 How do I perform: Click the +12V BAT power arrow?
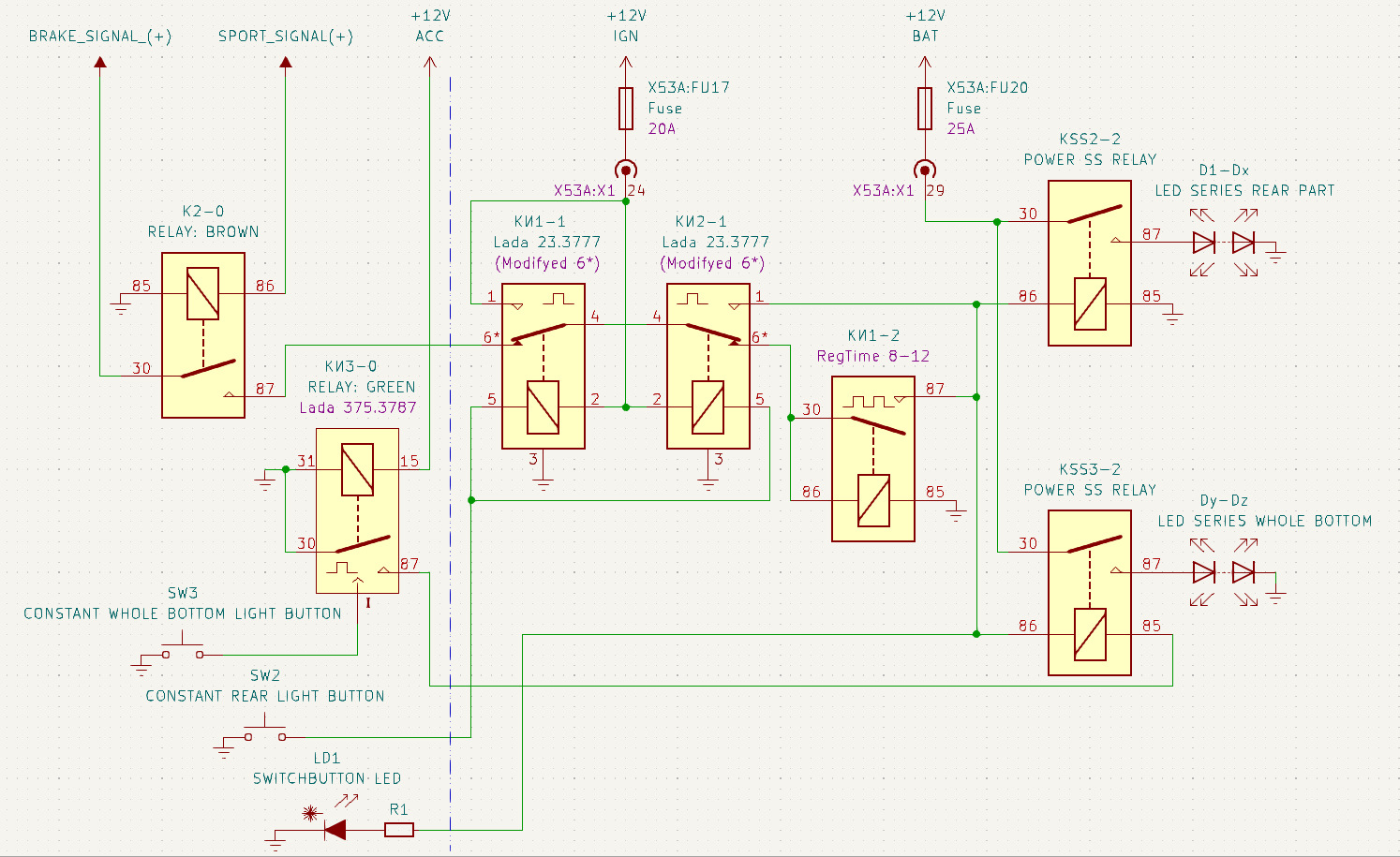click(925, 63)
